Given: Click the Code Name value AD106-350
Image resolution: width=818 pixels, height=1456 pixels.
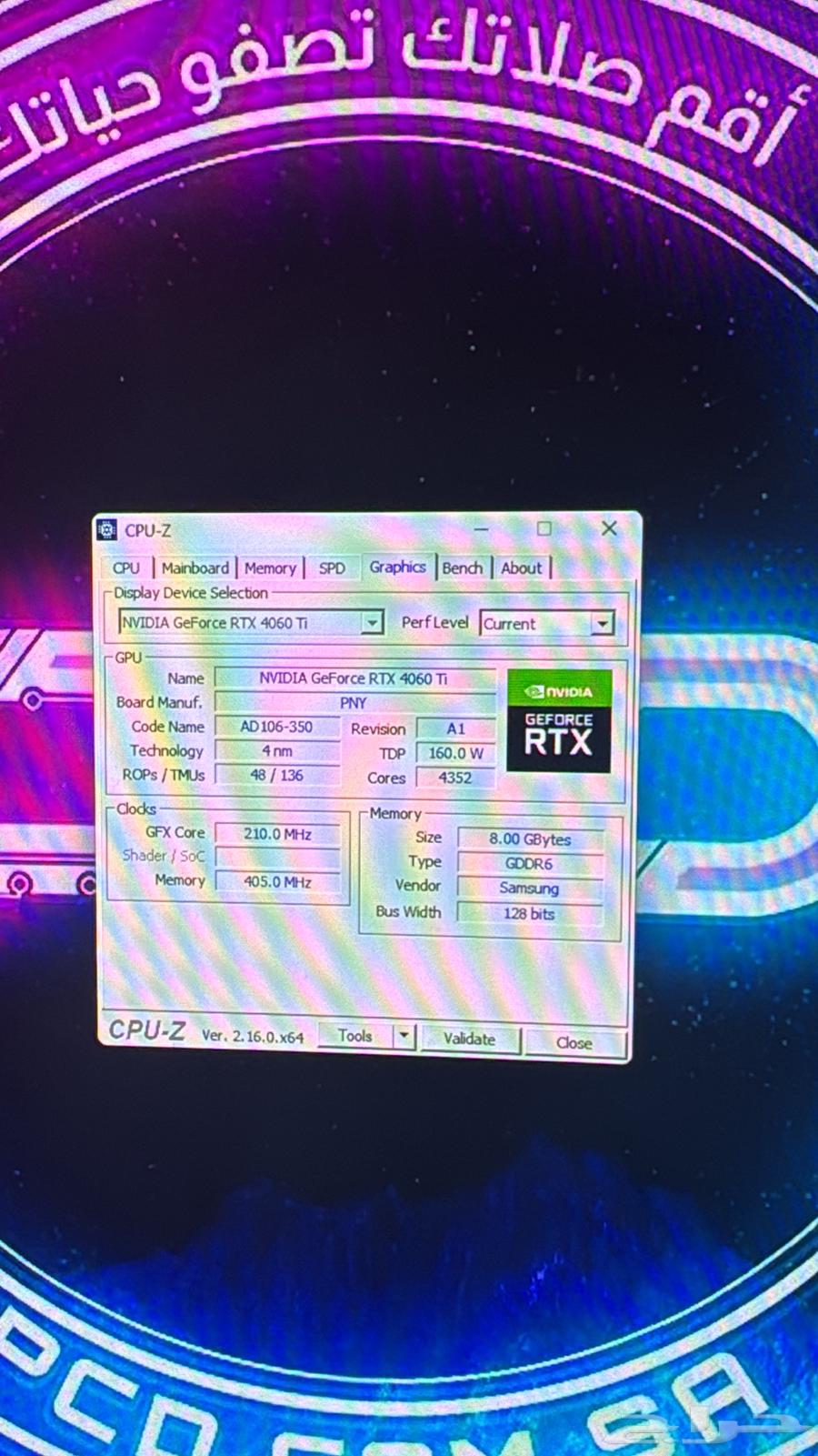Looking at the screenshot, I should (x=277, y=727).
